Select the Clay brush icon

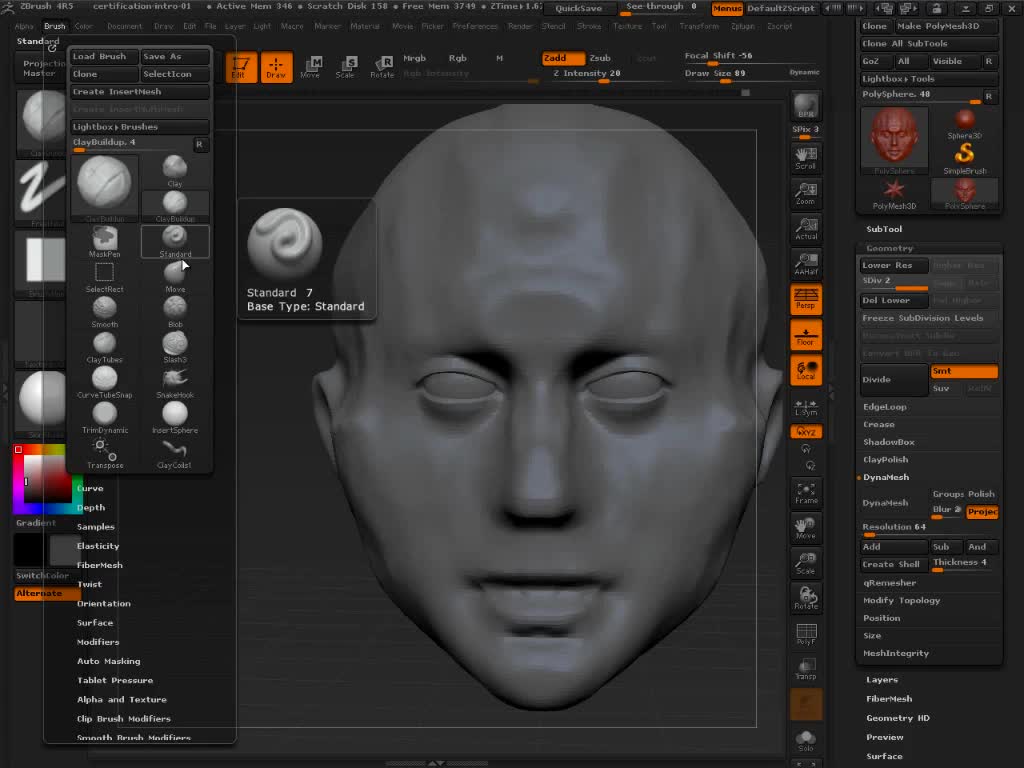coord(174,171)
